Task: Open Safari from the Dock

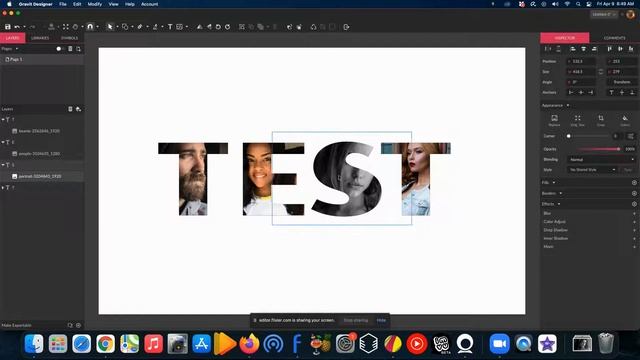Action: (82, 344)
